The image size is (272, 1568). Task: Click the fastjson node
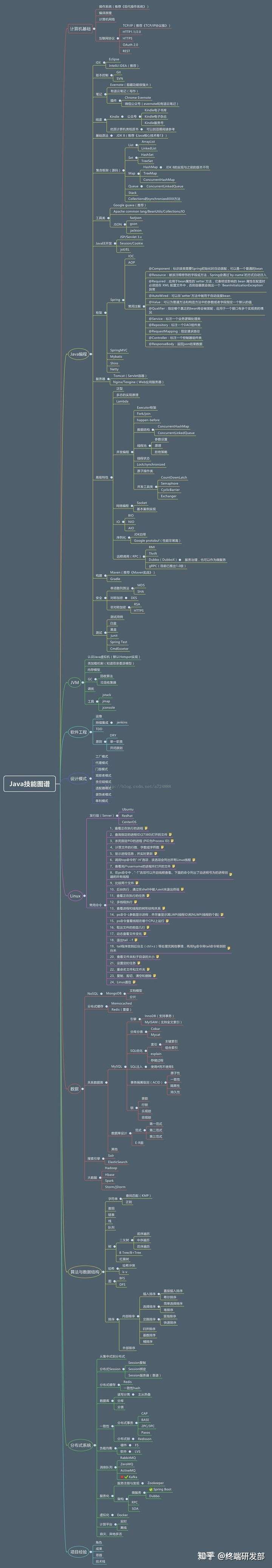[136, 217]
